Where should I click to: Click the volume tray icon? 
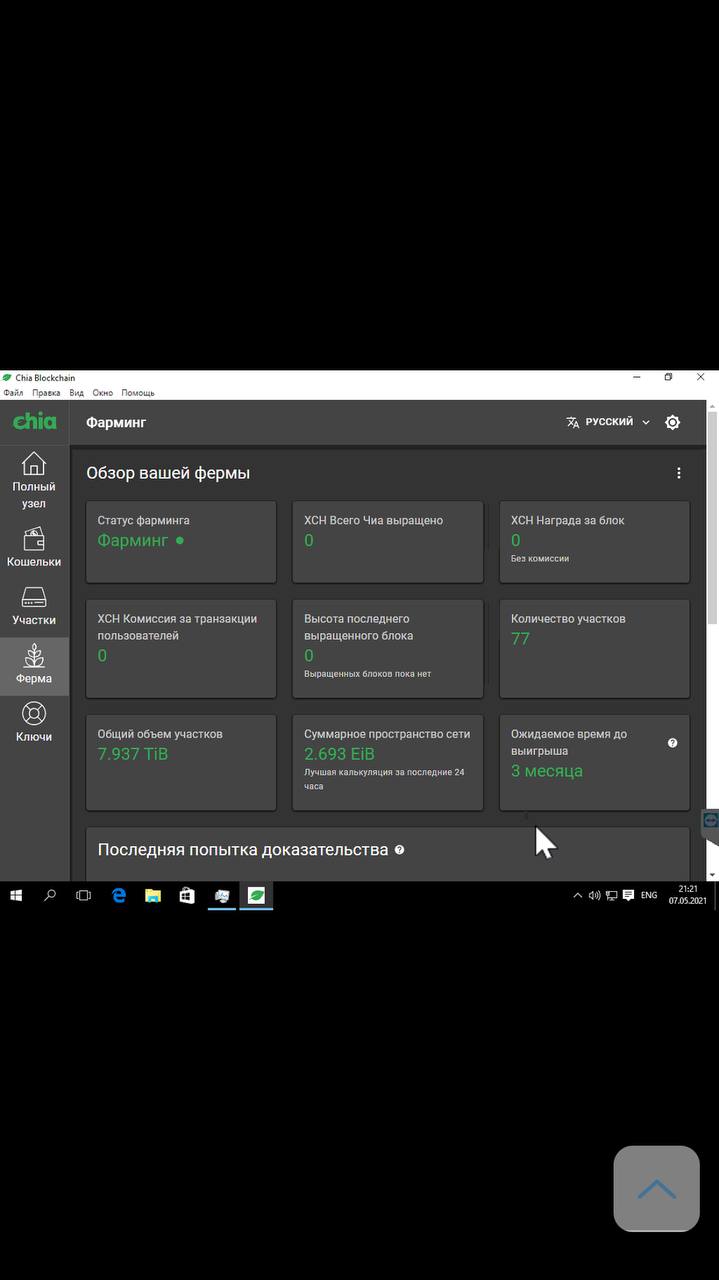[x=594, y=896]
